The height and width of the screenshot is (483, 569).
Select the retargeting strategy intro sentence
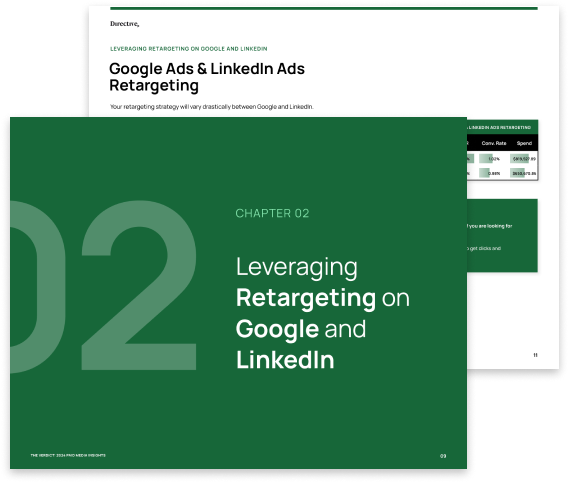pos(212,107)
